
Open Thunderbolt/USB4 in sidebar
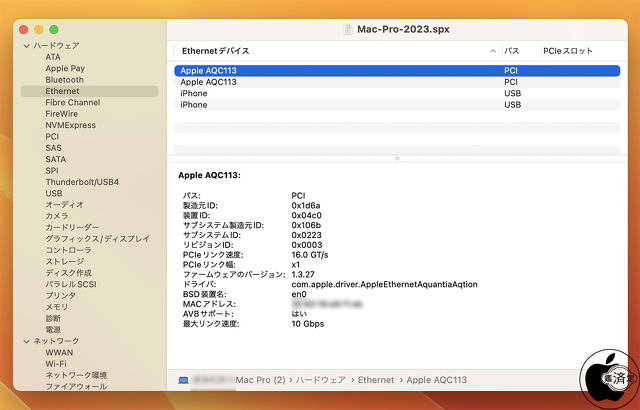pos(82,182)
